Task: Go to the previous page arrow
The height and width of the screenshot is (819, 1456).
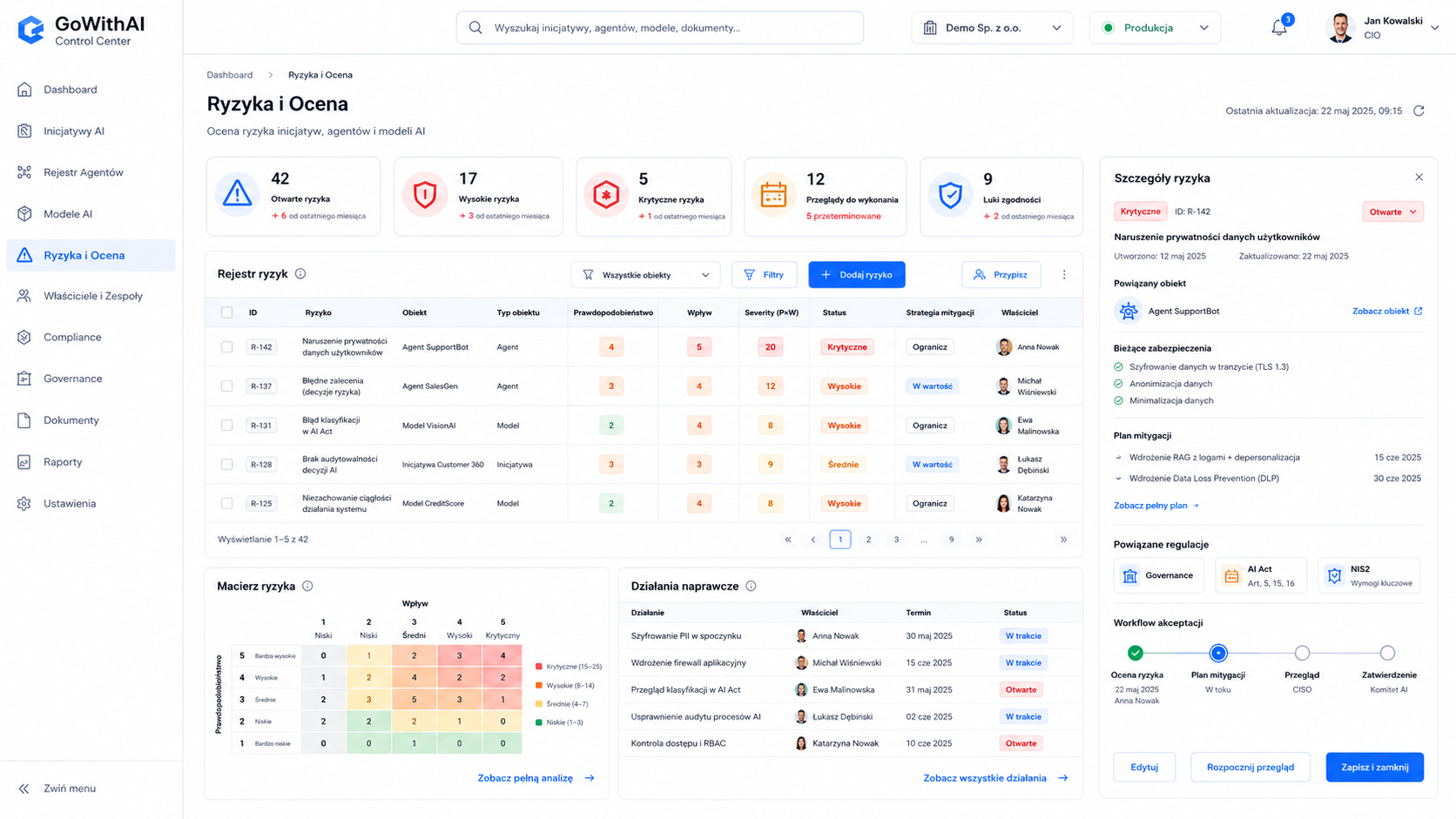Action: point(813,540)
